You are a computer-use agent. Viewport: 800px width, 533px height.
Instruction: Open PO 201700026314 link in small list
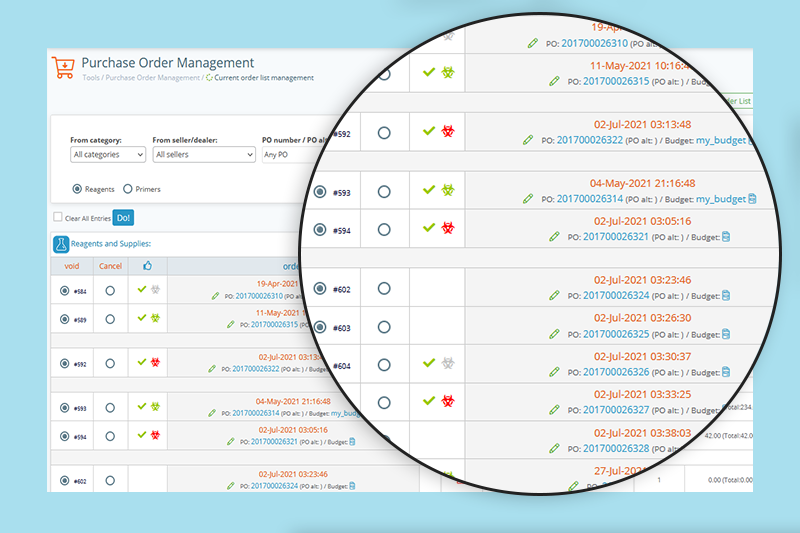tap(256, 413)
